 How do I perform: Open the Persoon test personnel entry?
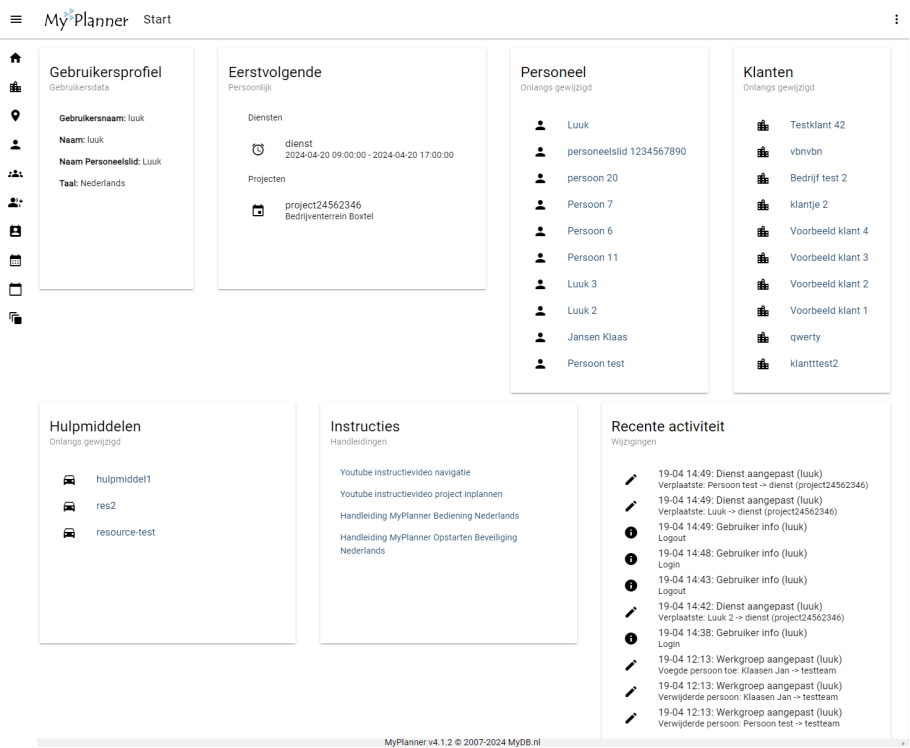[595, 363]
